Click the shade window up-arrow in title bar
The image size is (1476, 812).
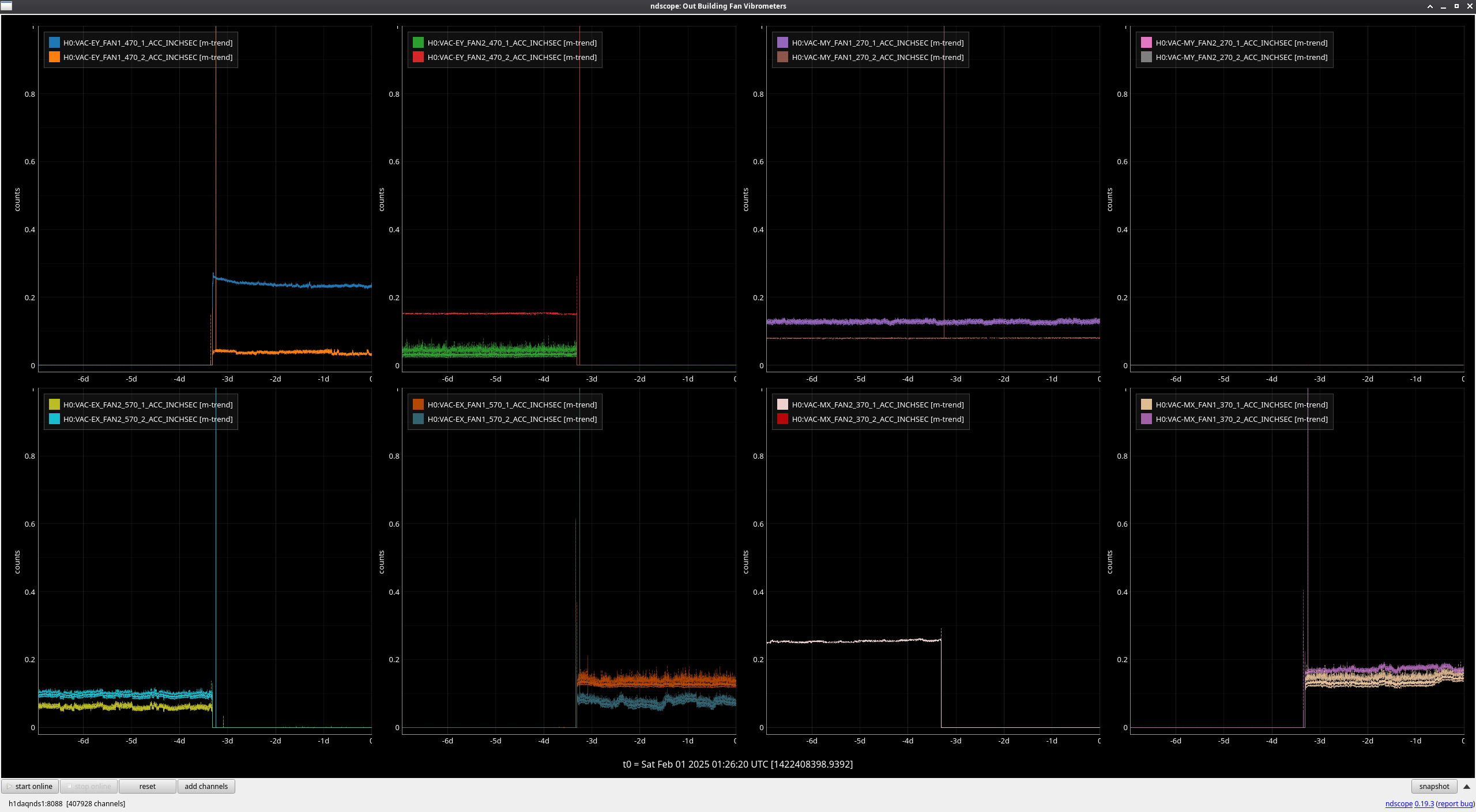point(1430,6)
